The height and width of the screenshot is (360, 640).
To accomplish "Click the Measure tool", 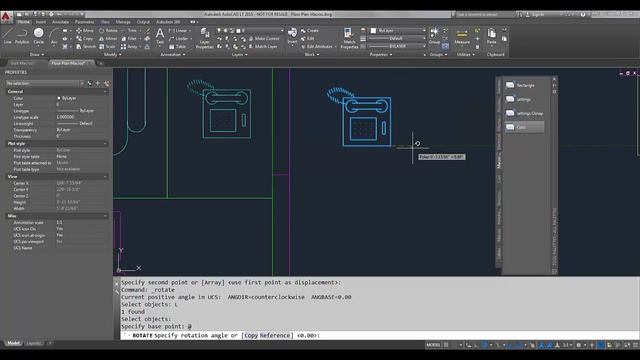I will 462,37.
